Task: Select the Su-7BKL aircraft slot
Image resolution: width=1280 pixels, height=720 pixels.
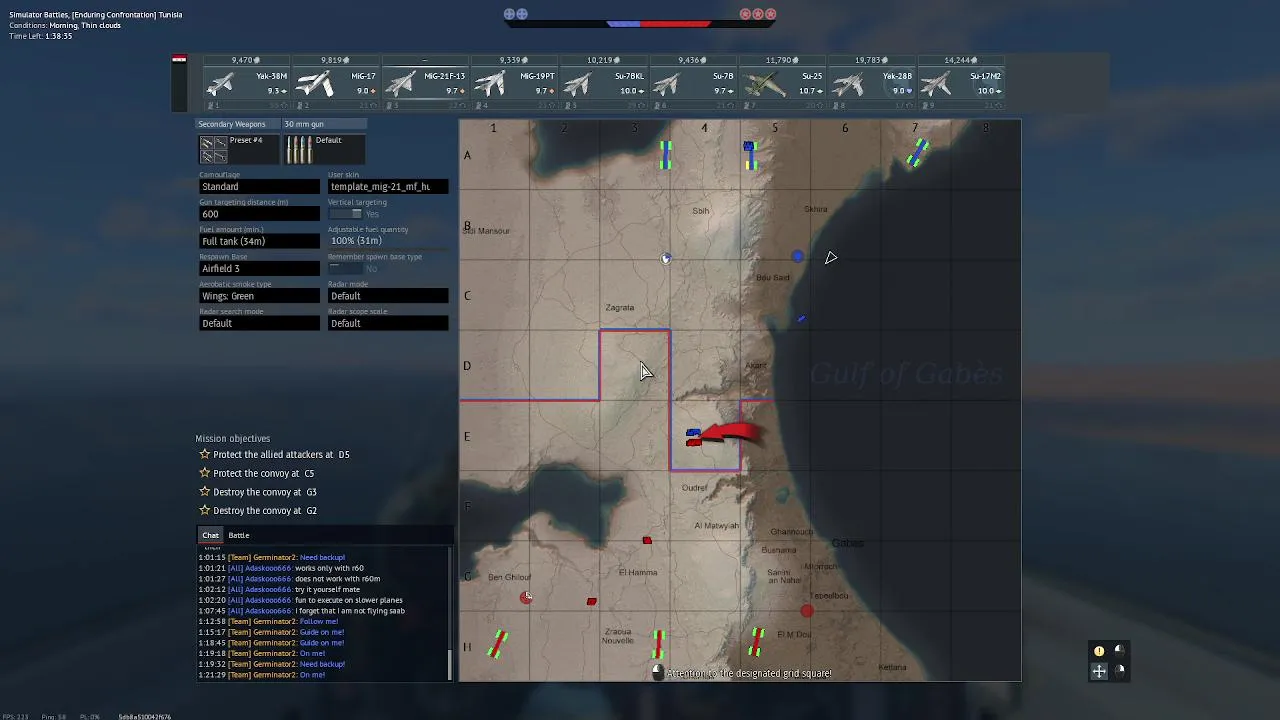Action: pyautogui.click(x=603, y=83)
